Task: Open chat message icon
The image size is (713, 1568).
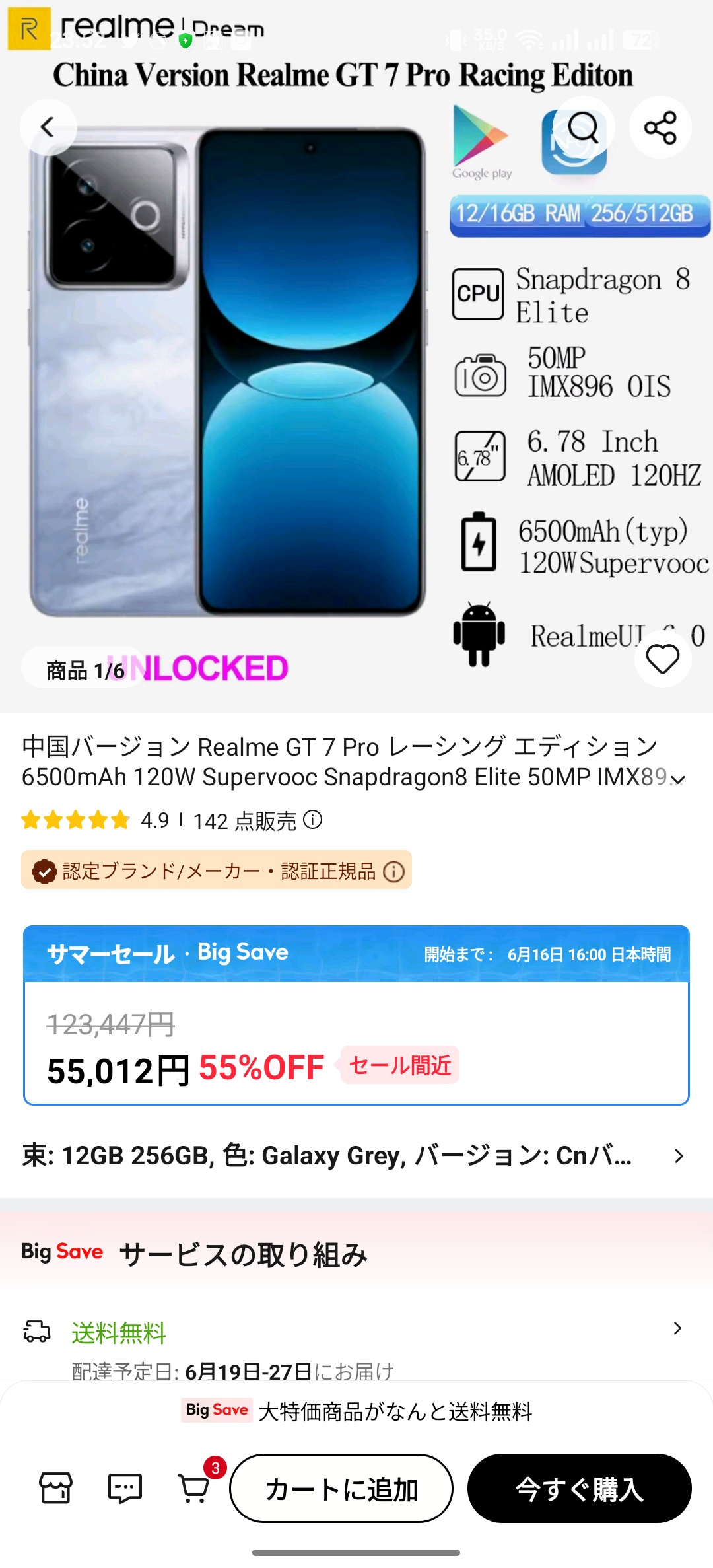Action: (125, 1488)
